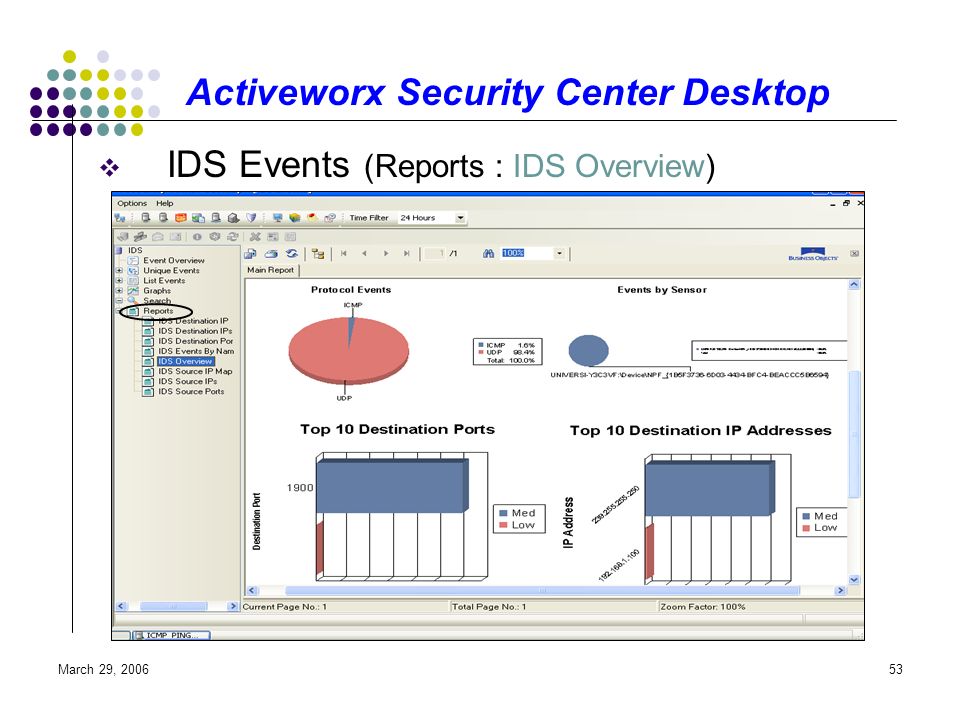The height and width of the screenshot is (720, 960).
Task: Open the IDS Destination IPs report
Action: [x=195, y=331]
